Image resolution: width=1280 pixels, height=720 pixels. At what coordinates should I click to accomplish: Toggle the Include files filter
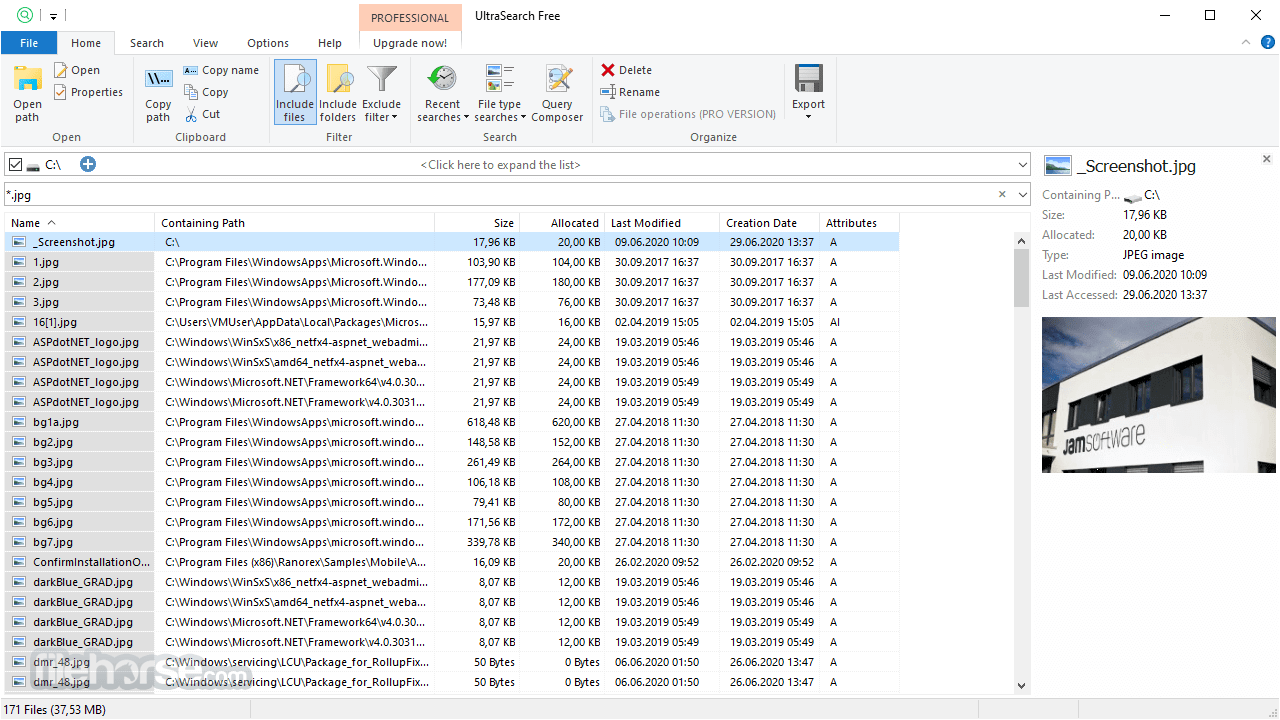coord(294,80)
